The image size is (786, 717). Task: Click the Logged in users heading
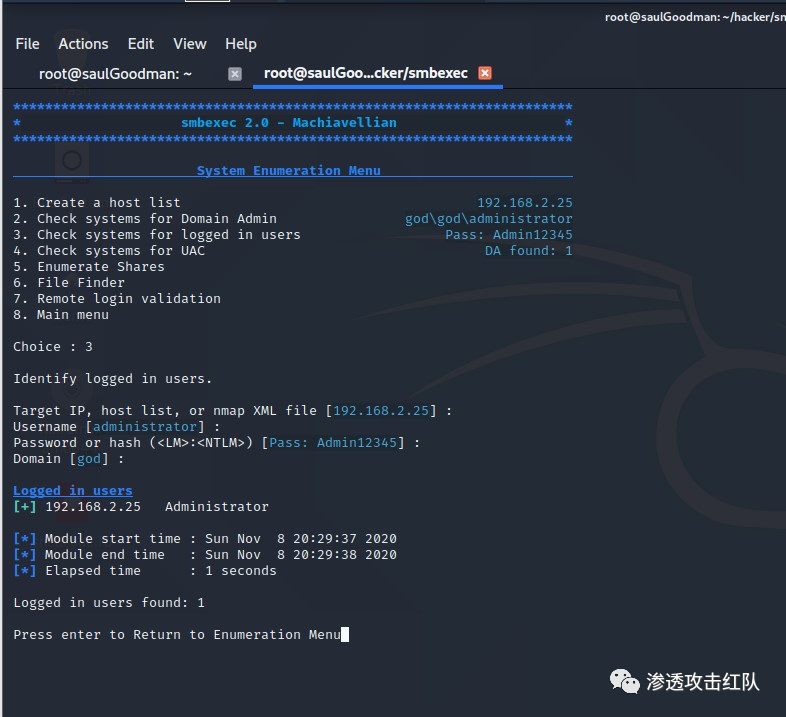[73, 491]
